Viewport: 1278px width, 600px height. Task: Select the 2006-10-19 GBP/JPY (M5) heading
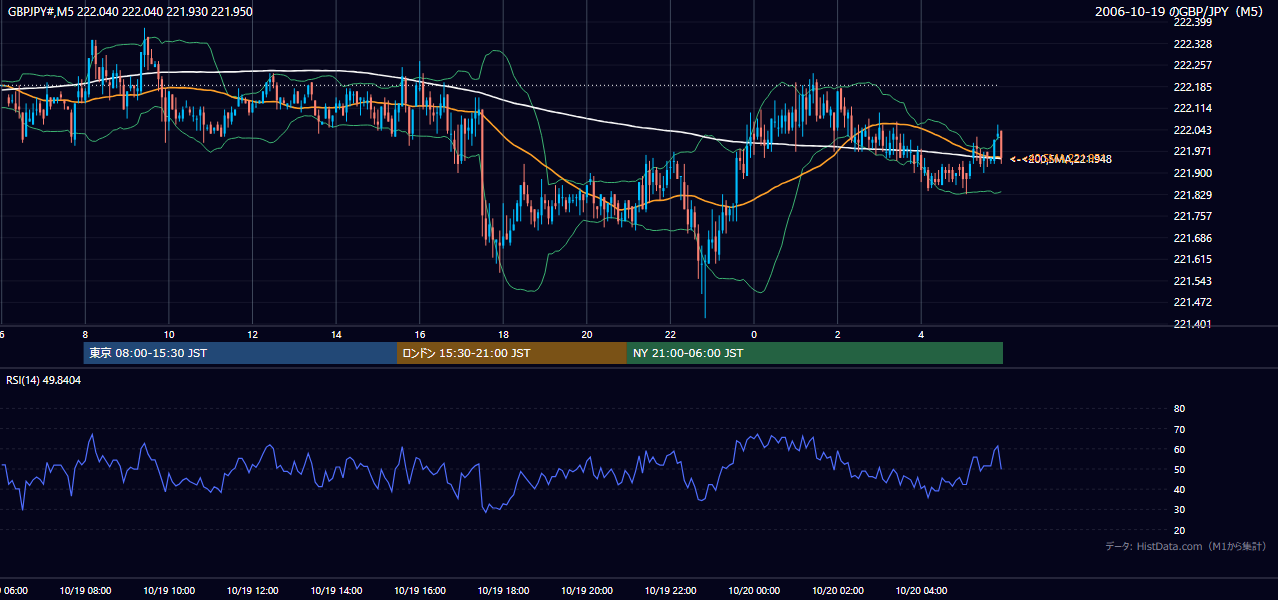[1178, 11]
